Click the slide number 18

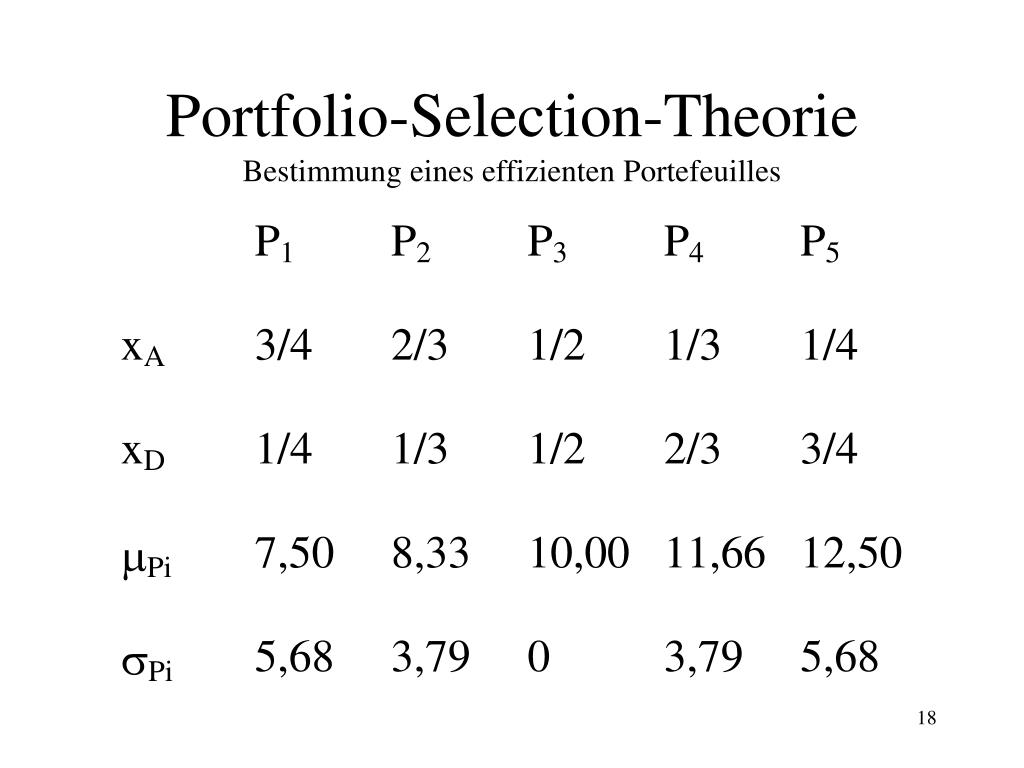pos(927,718)
